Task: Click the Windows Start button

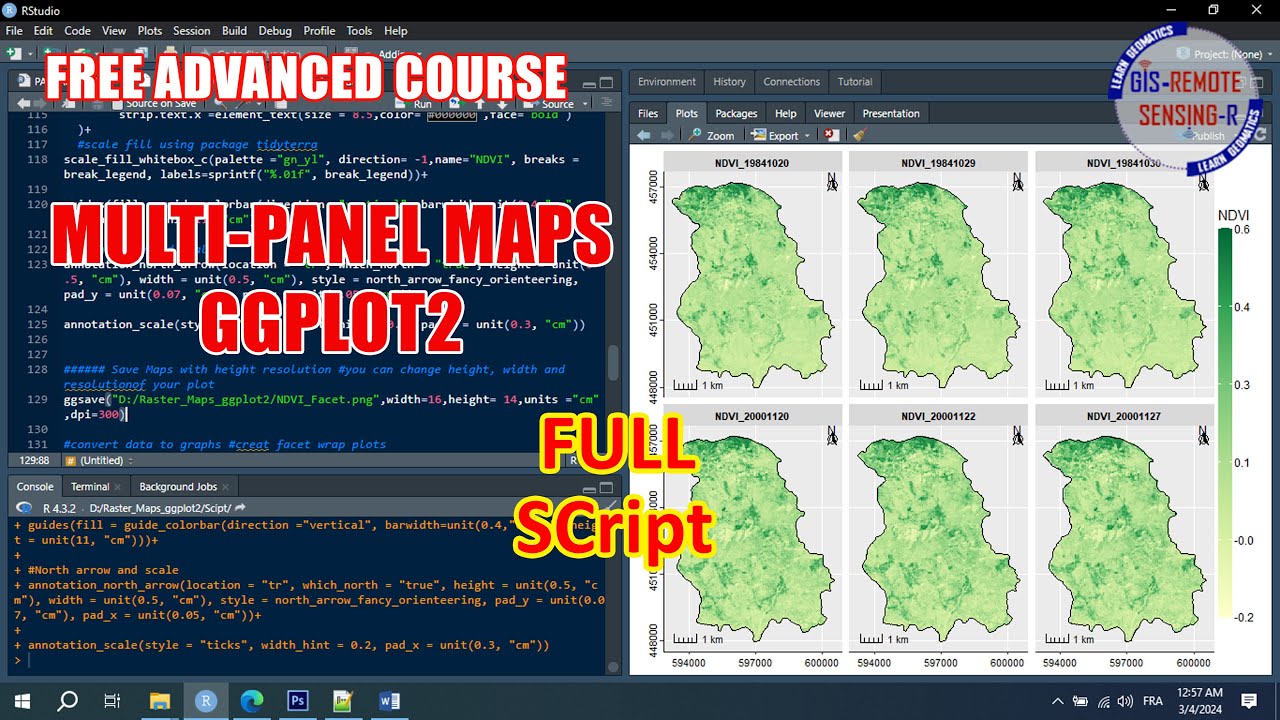Action: [22, 701]
